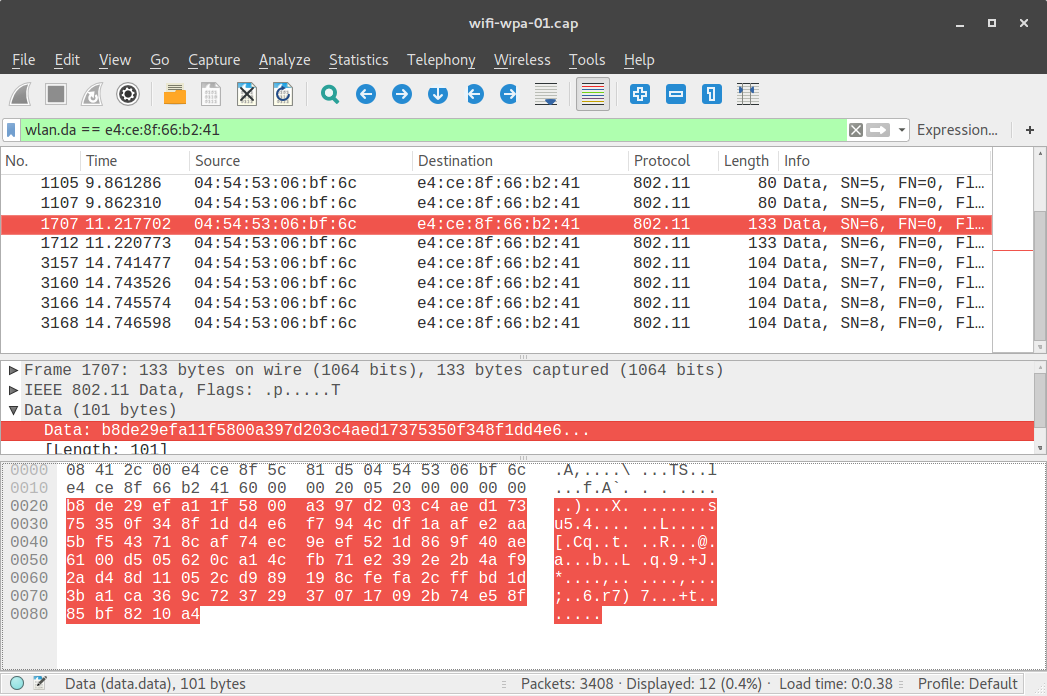The image size is (1047, 696).
Task: Click the Zoom 100% toolbar icon
Action: 710,93
